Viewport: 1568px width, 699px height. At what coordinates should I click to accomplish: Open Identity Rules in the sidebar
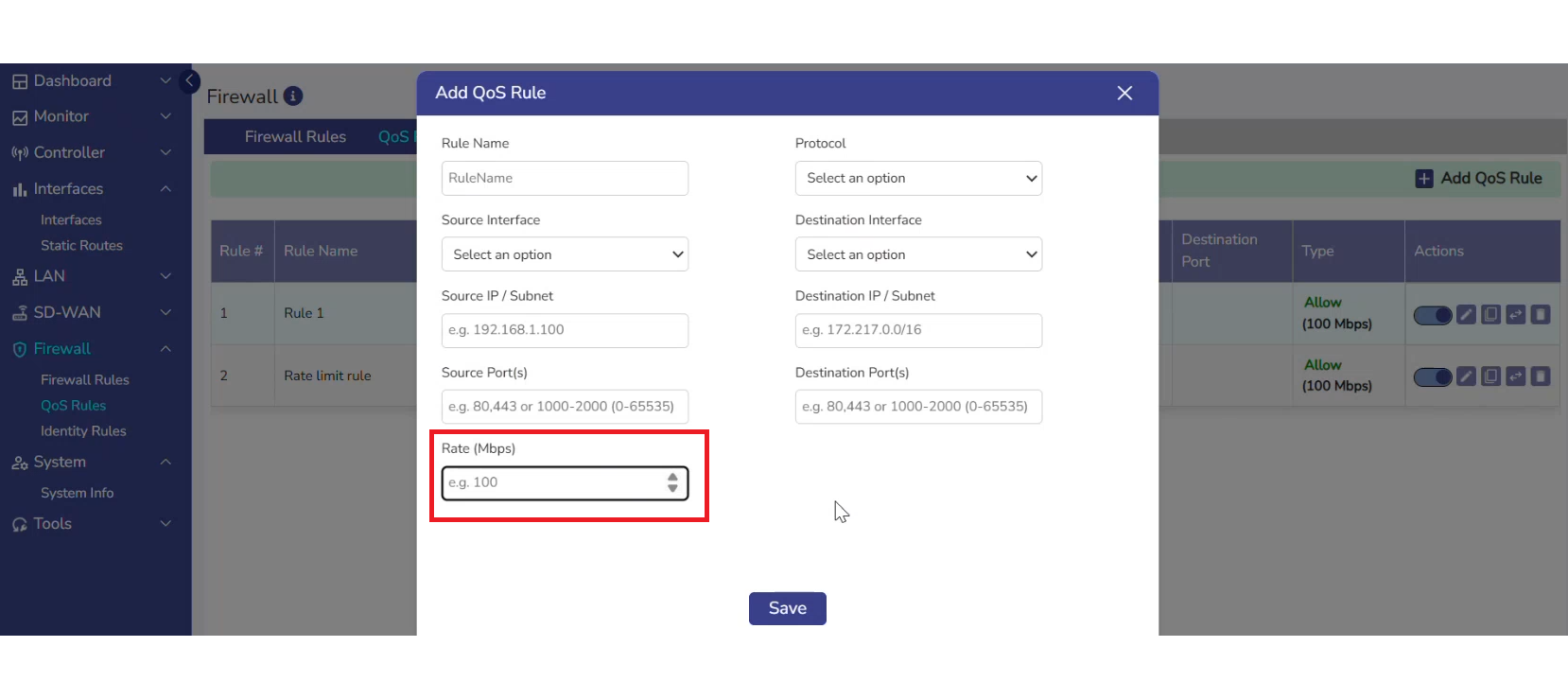83,431
